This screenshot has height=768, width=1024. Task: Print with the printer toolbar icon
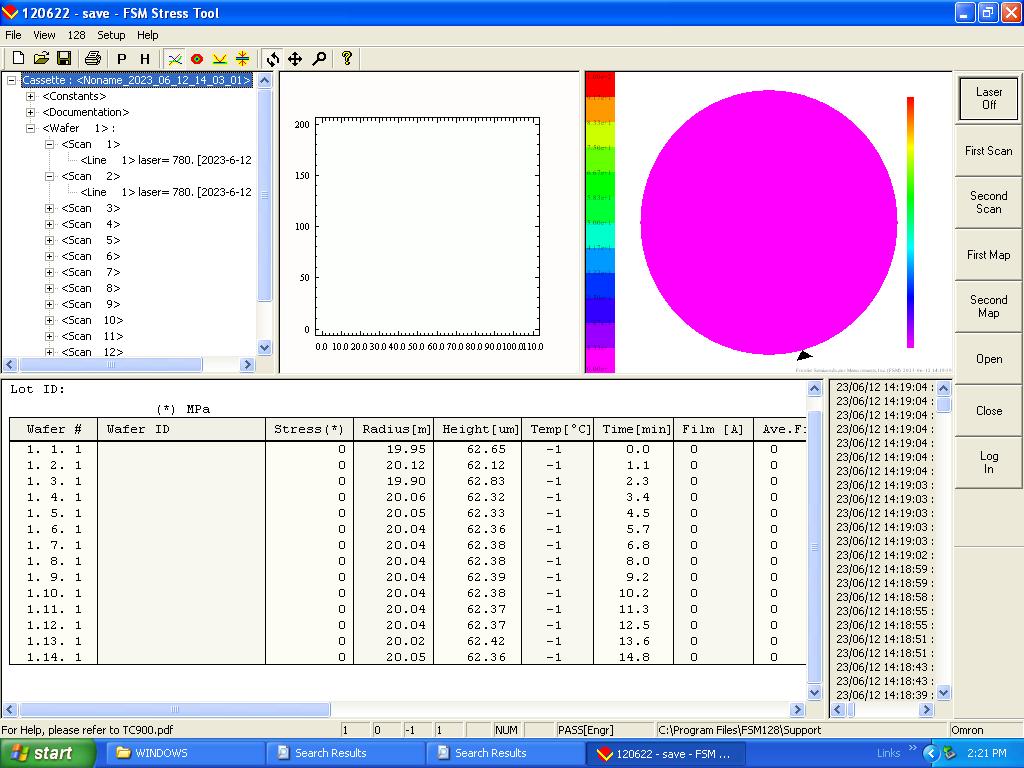93,59
